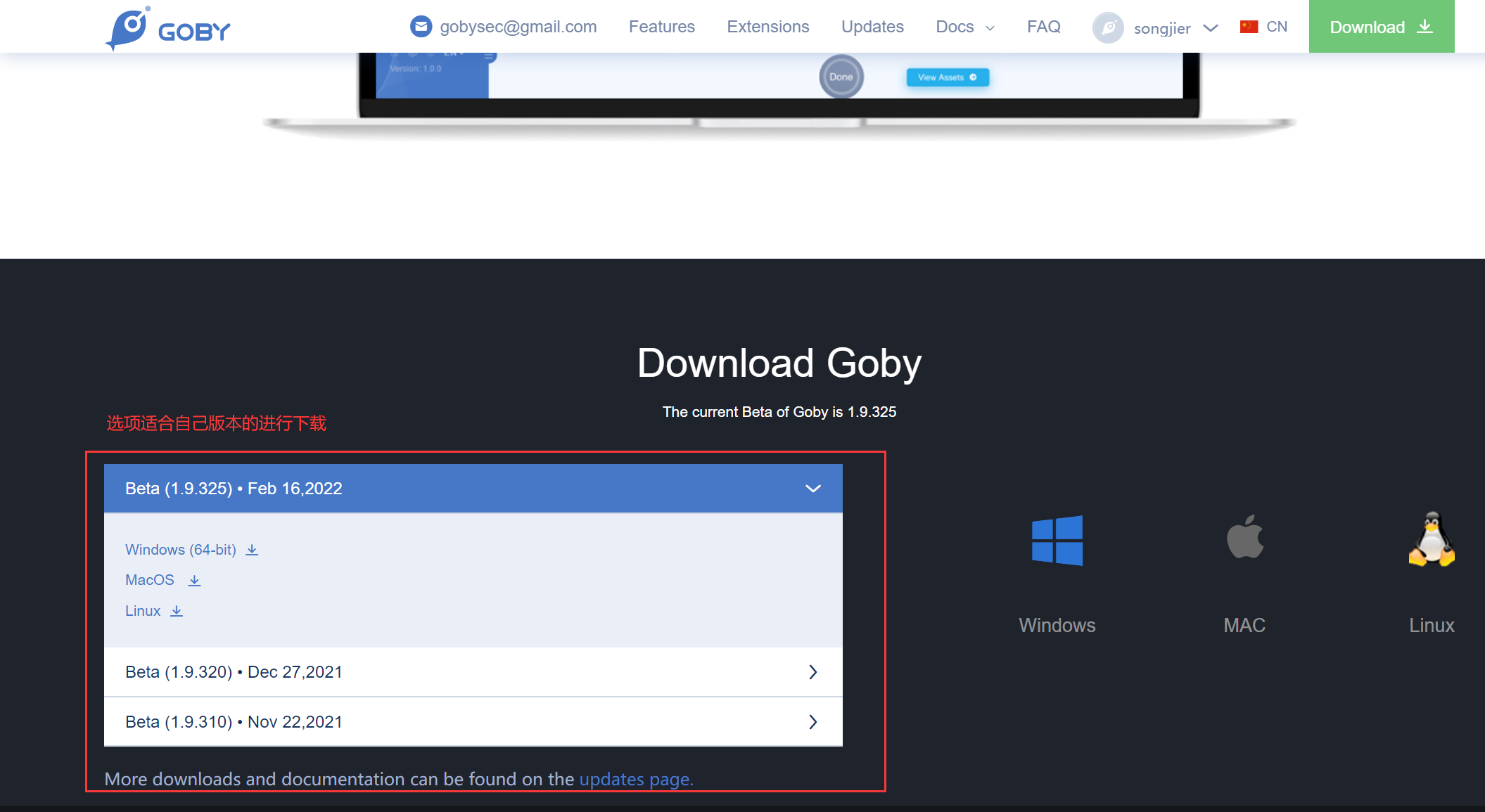Viewport: 1485px width, 812px height.
Task: Follow the updates page link
Action: click(x=636, y=779)
